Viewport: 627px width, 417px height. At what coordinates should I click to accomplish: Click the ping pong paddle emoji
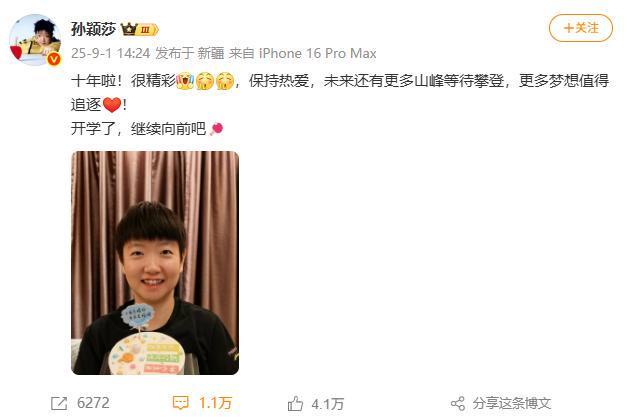[216, 129]
